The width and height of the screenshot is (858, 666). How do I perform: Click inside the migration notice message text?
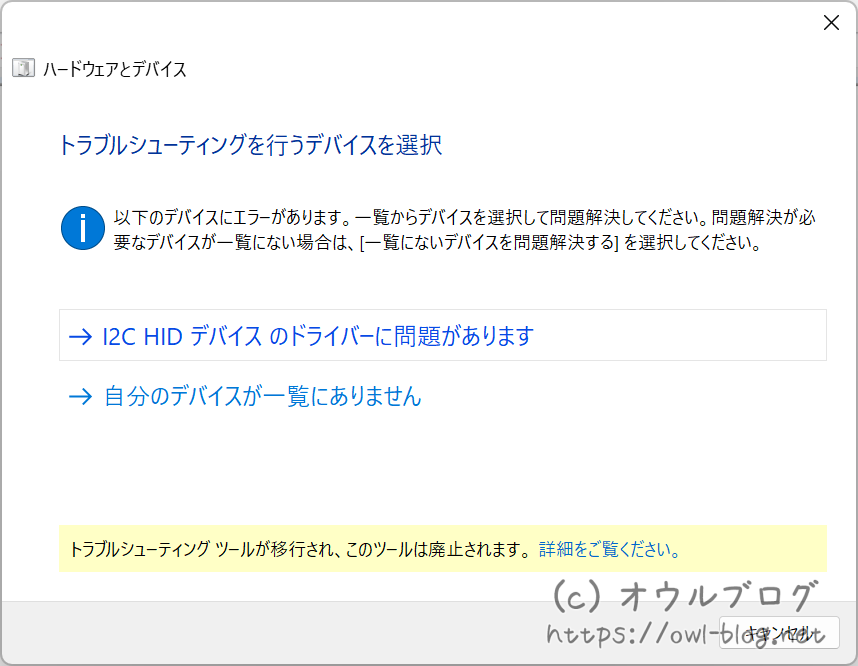300,550
